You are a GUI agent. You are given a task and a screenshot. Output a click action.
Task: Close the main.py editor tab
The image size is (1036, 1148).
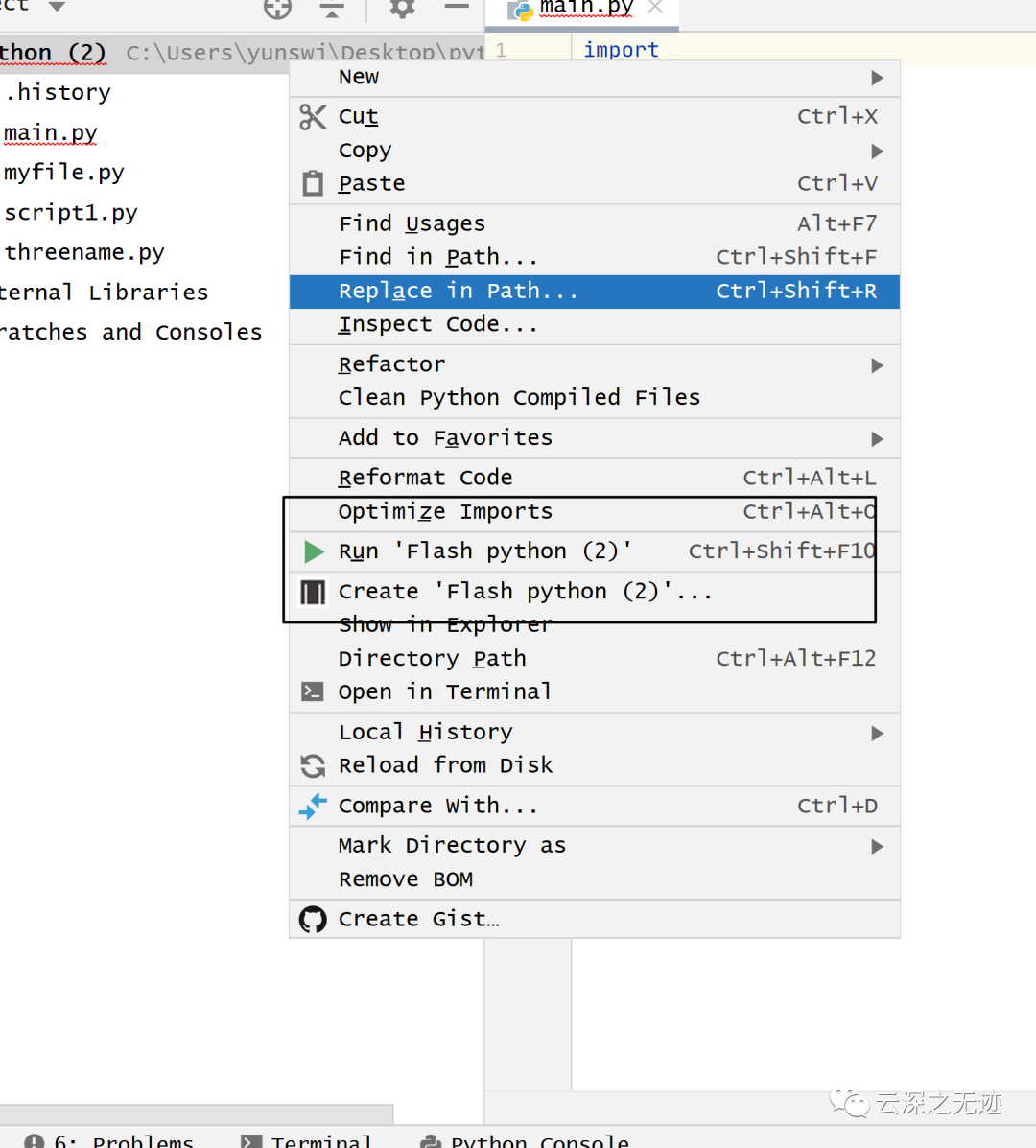coord(655,8)
